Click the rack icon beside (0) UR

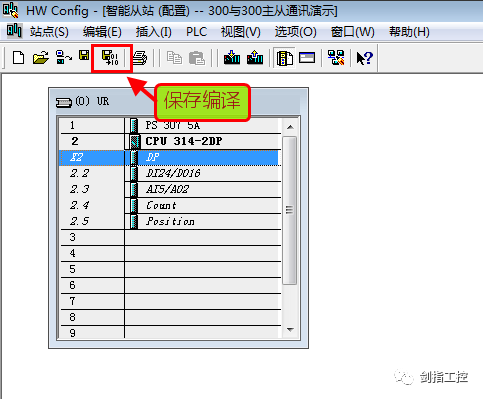pos(63,102)
